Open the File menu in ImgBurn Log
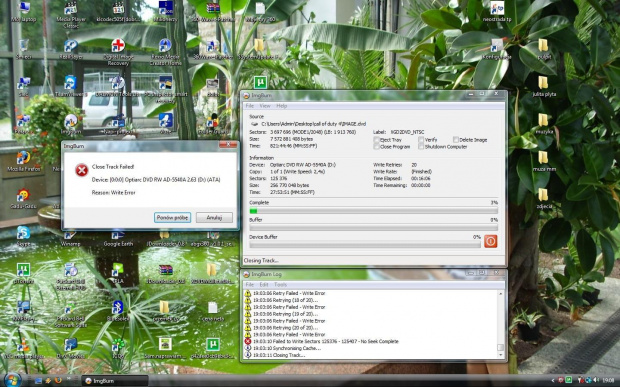 pos(250,285)
